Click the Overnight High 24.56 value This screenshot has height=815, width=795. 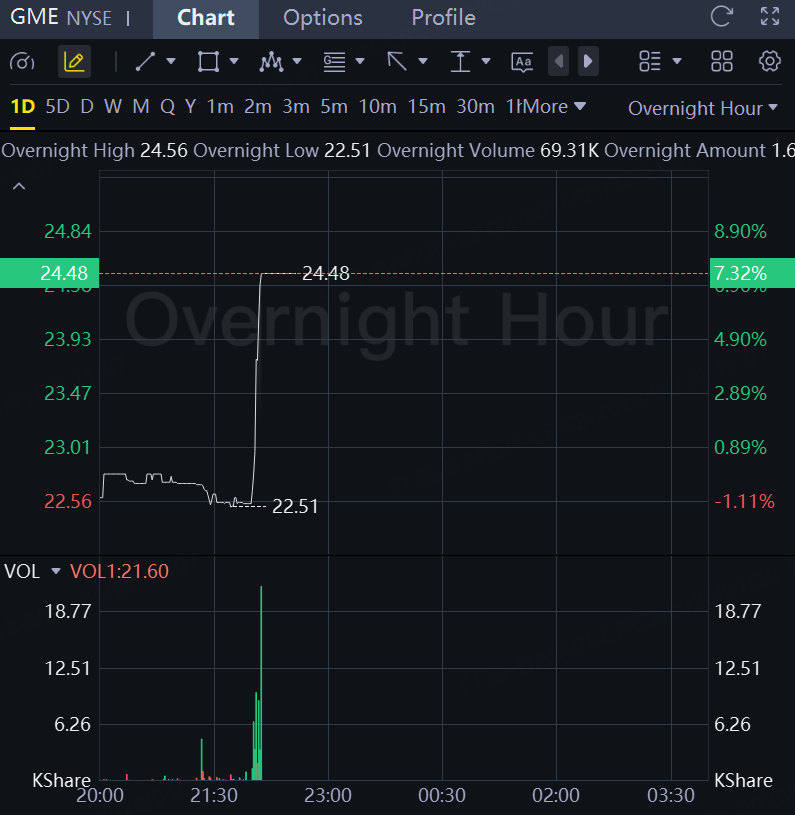164,151
